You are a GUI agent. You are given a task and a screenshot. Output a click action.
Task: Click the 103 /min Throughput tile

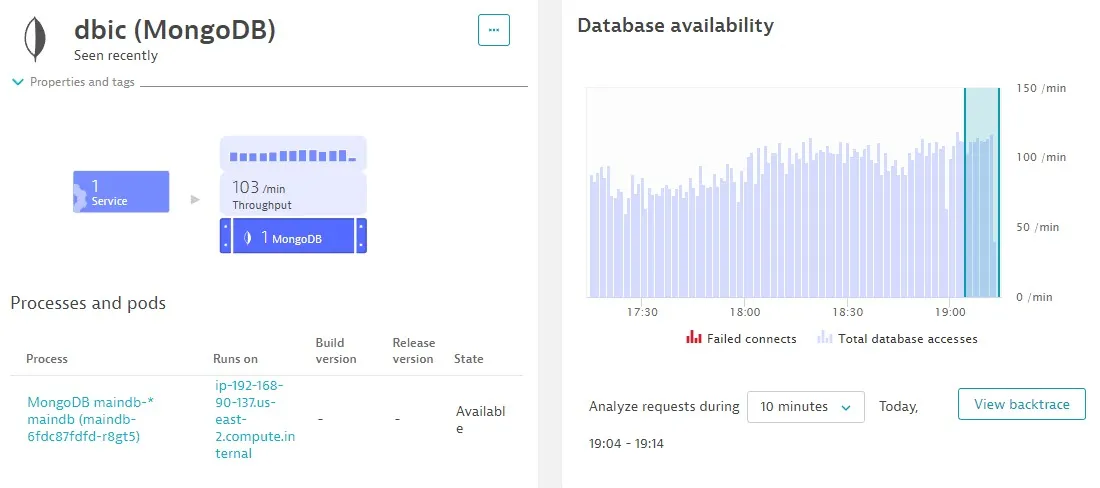(293, 194)
